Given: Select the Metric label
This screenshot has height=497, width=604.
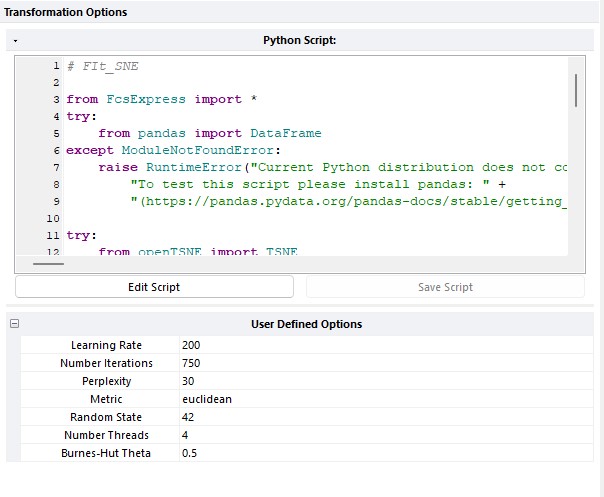Looking at the screenshot, I should tap(106, 399).
